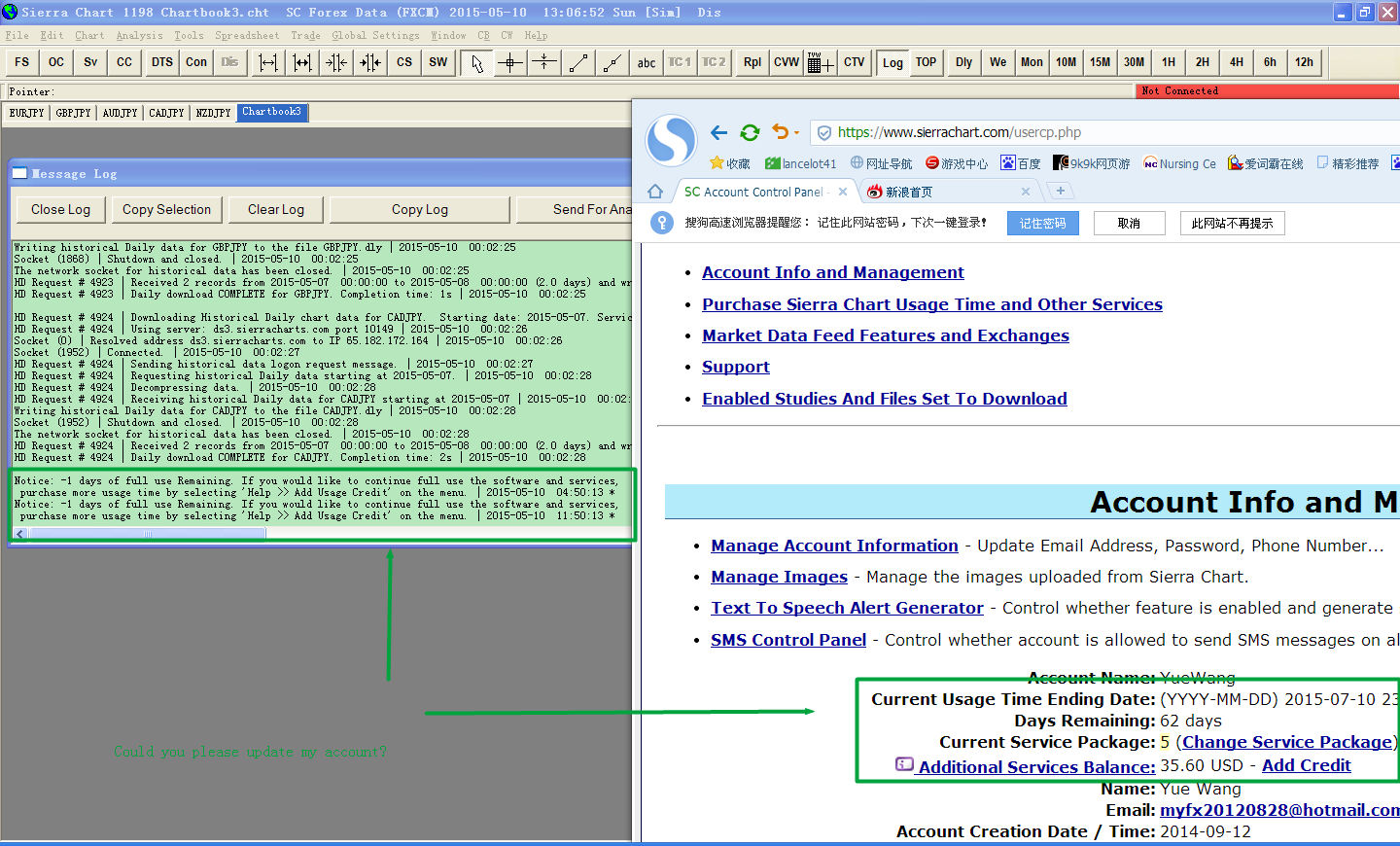Click the orange undo arrow in browser

tap(780, 132)
